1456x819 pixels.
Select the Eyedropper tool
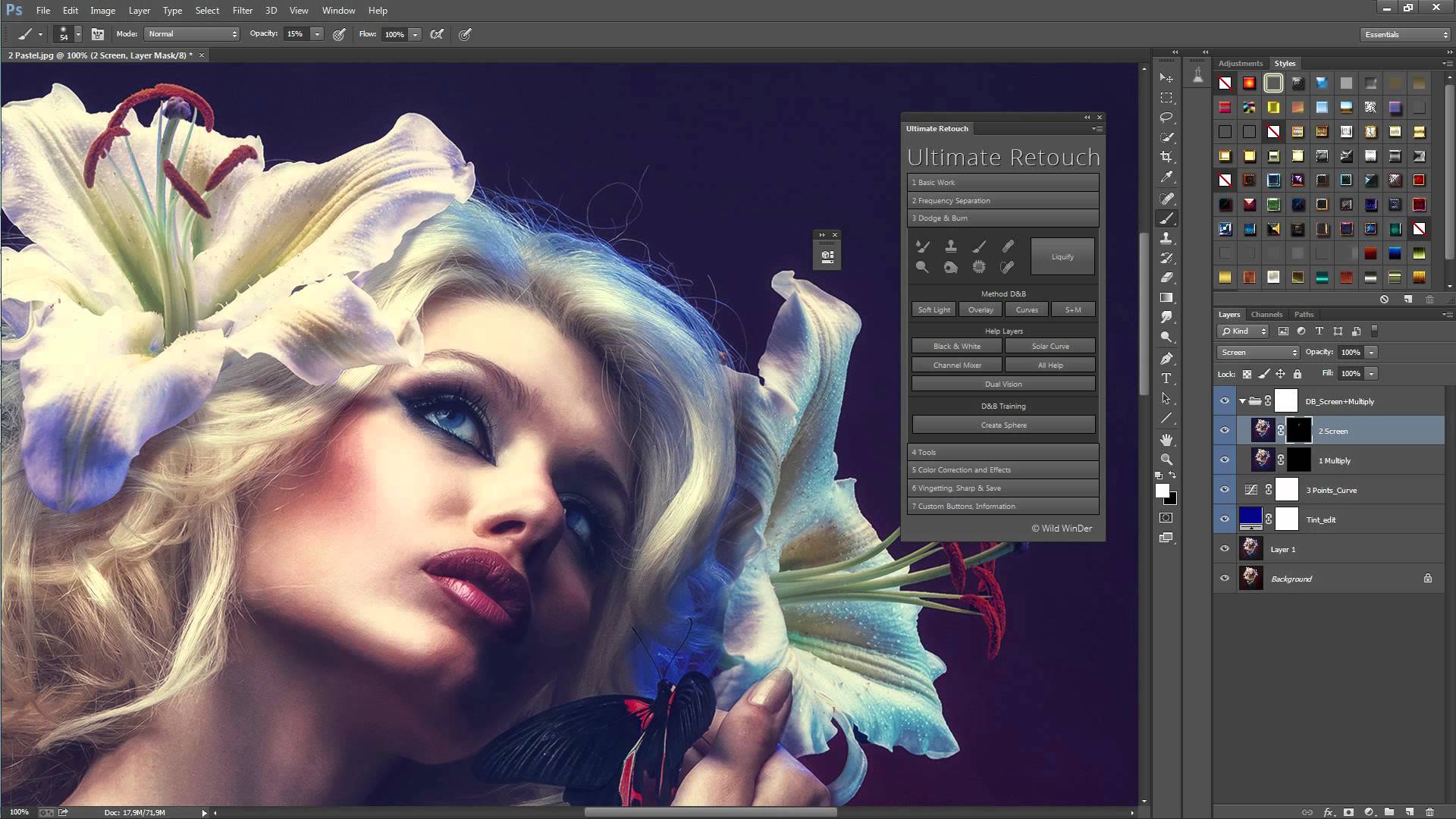tap(1166, 177)
